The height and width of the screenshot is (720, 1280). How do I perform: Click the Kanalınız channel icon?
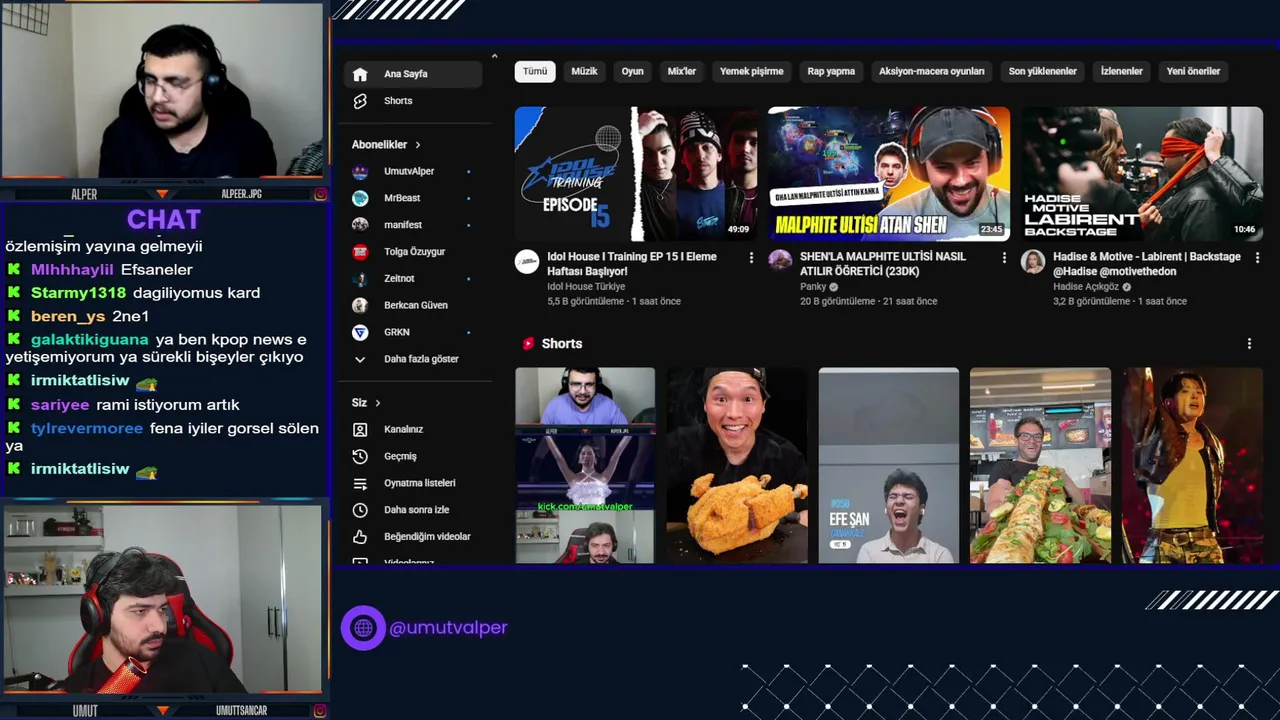click(x=360, y=429)
